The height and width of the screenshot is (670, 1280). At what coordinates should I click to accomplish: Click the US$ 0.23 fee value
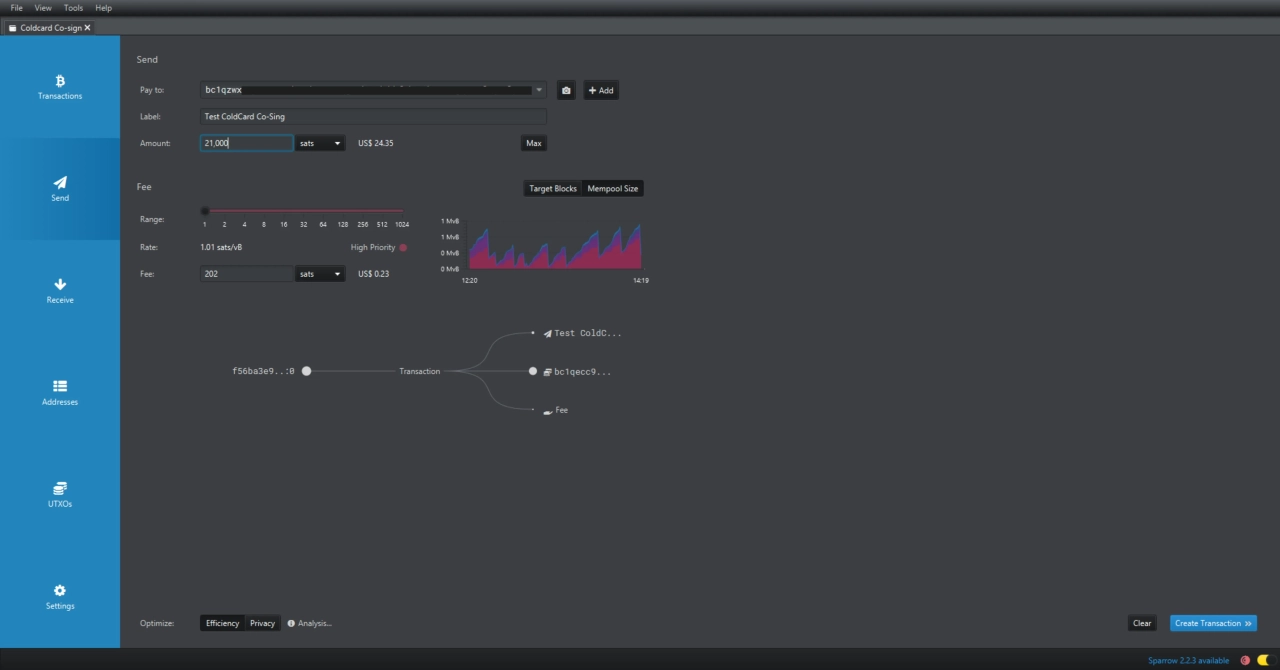pyautogui.click(x=374, y=274)
